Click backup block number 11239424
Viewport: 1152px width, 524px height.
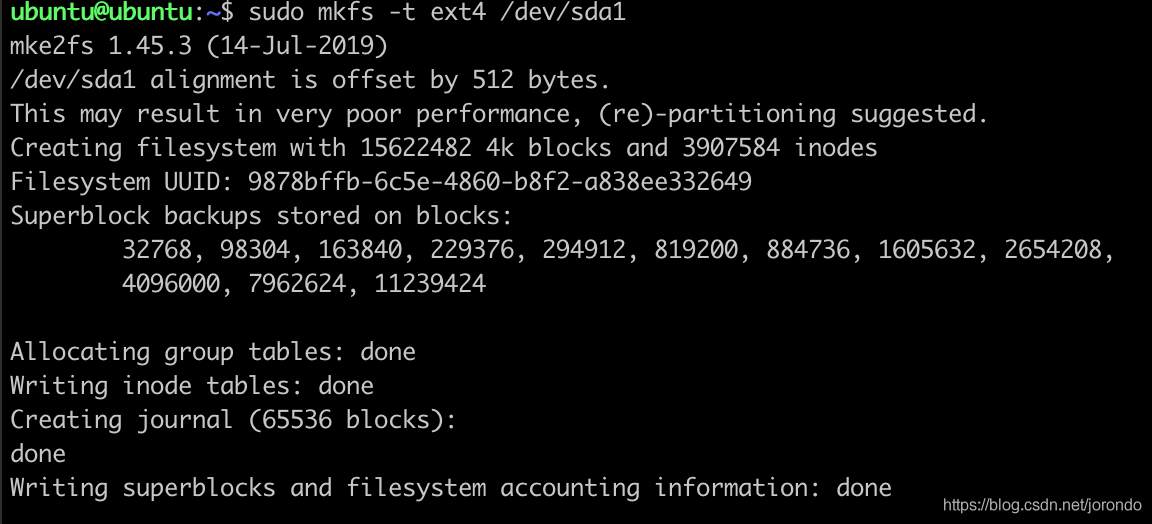point(430,284)
